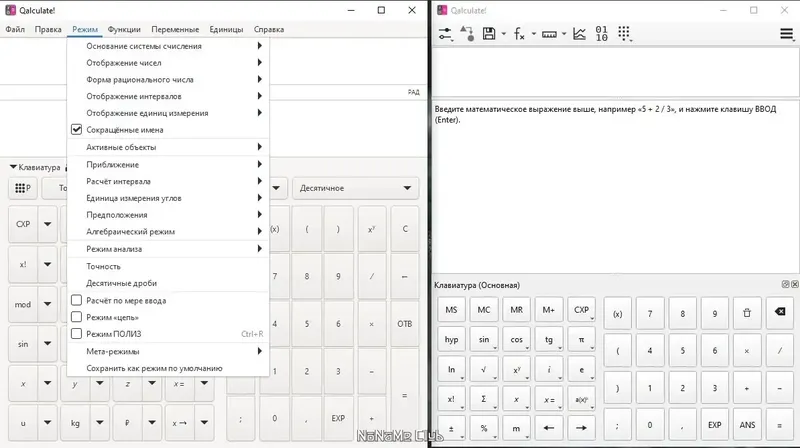
Task: Click the MS memory store button
Action: point(452,310)
